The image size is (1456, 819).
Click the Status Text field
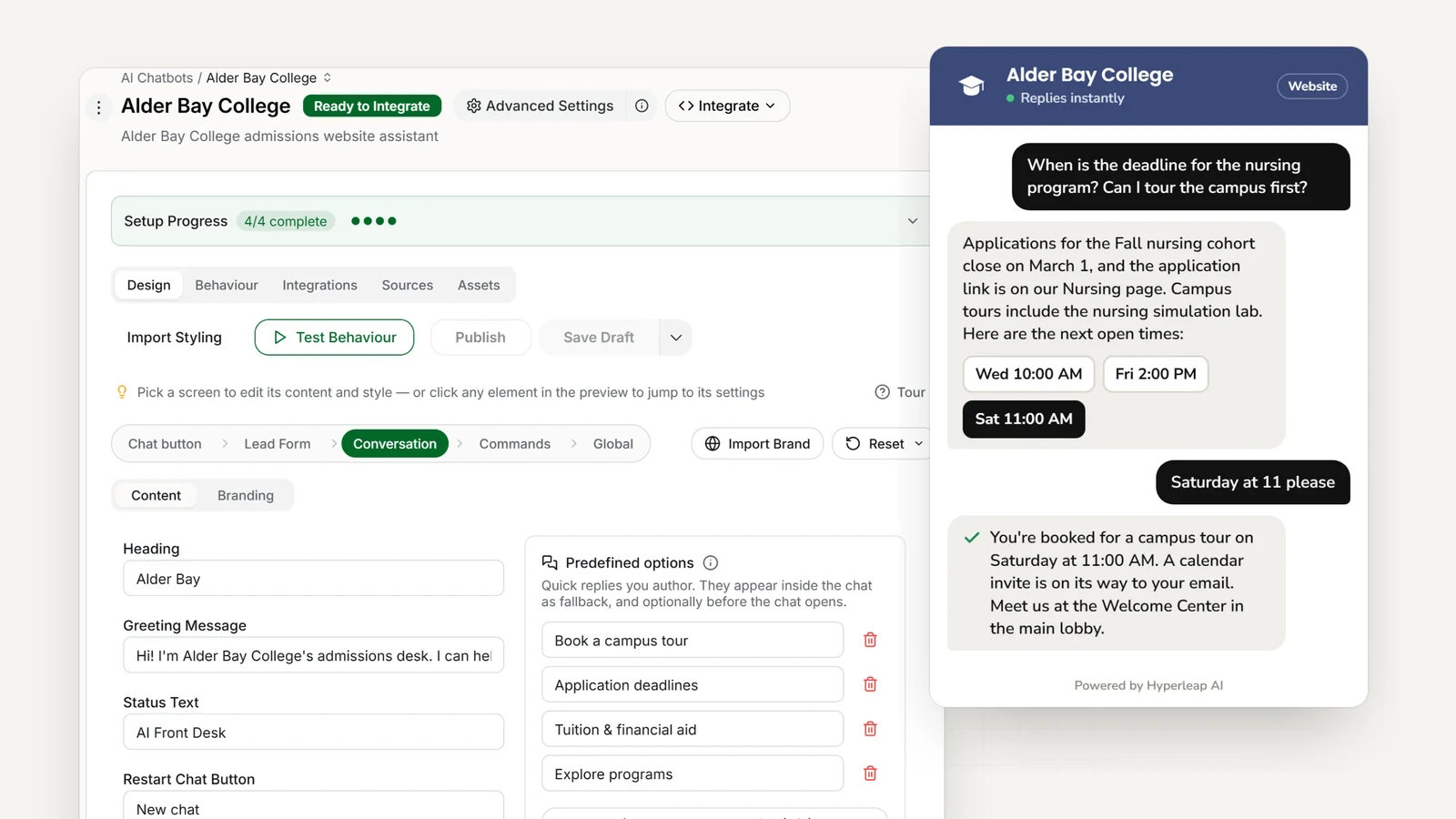[x=314, y=733]
